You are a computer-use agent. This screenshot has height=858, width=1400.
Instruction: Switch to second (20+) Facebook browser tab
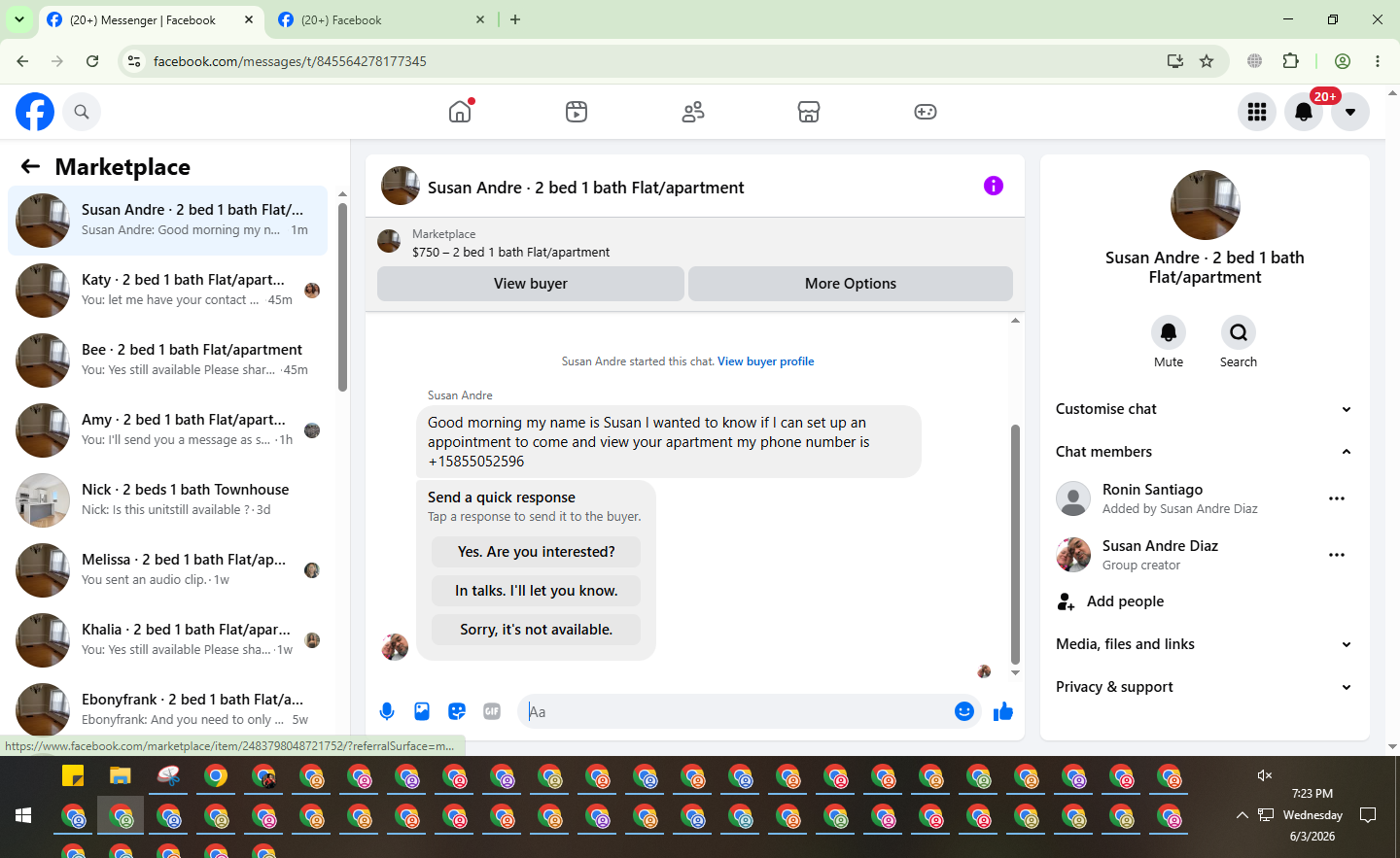[381, 19]
